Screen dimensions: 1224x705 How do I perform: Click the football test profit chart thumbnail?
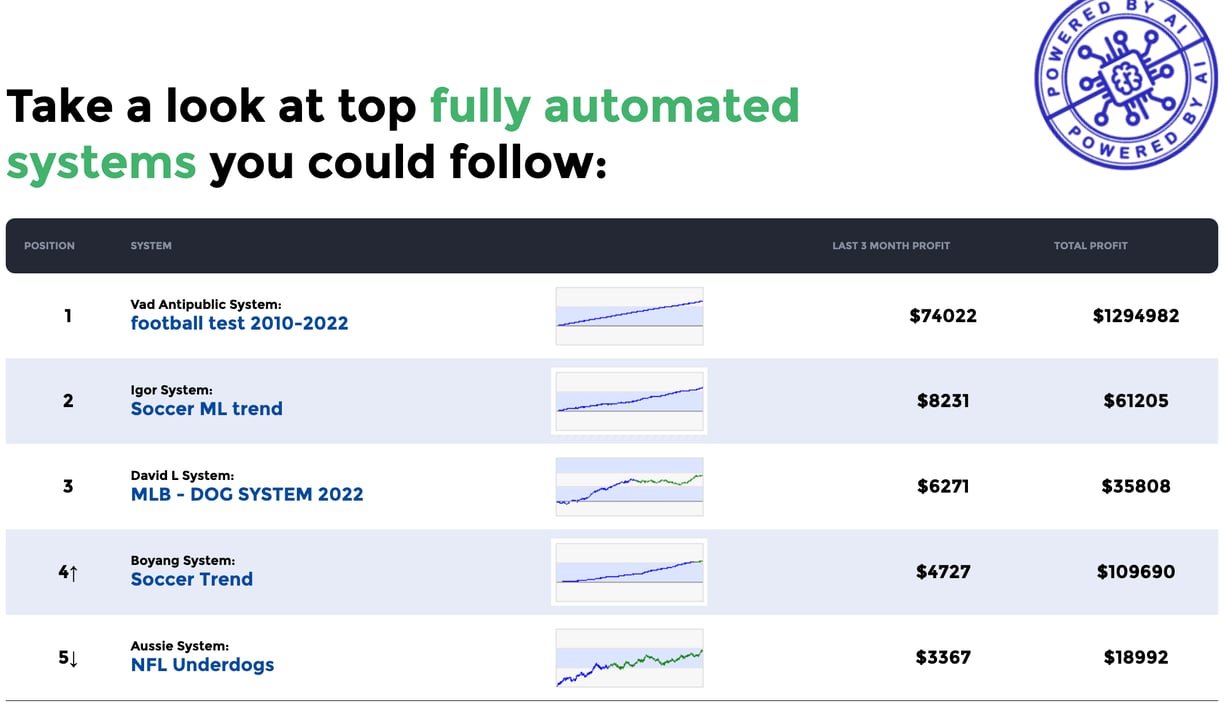[x=629, y=316]
